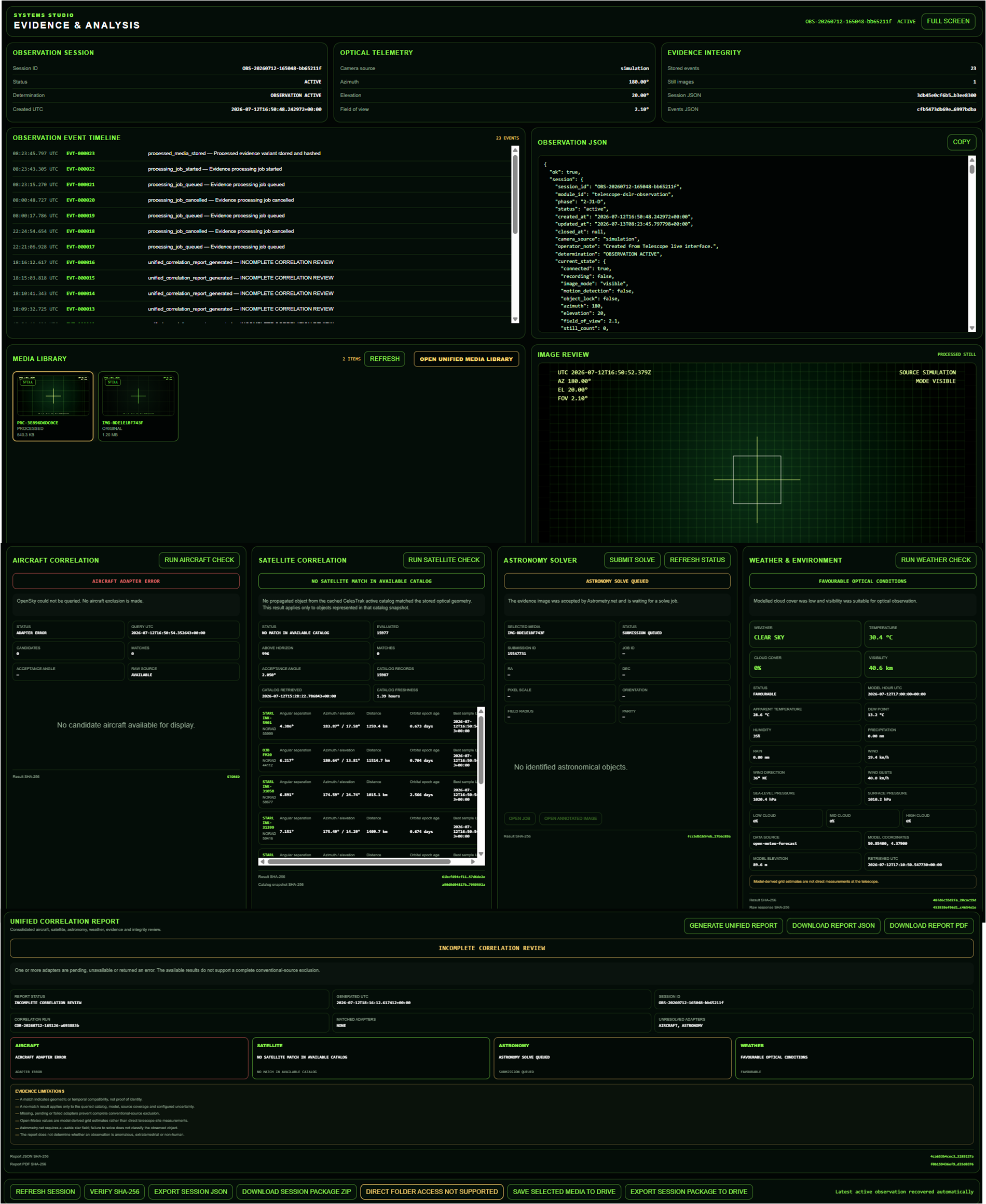Screen dimensions: 986x1204
Task: Click the FAVOURABLE OPTICAL CONDITIONS banner
Action: (862, 581)
